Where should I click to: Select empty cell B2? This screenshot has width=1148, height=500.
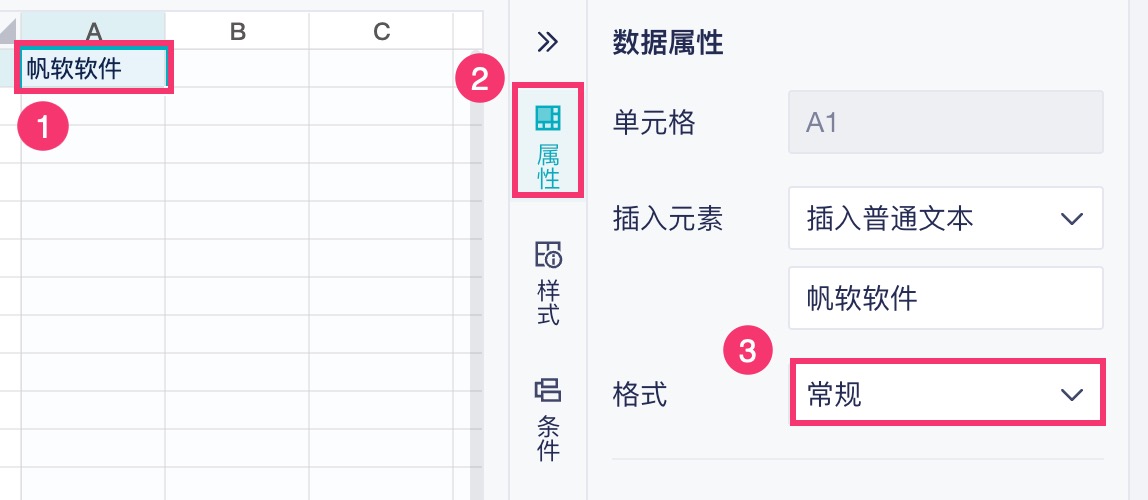coord(237,106)
